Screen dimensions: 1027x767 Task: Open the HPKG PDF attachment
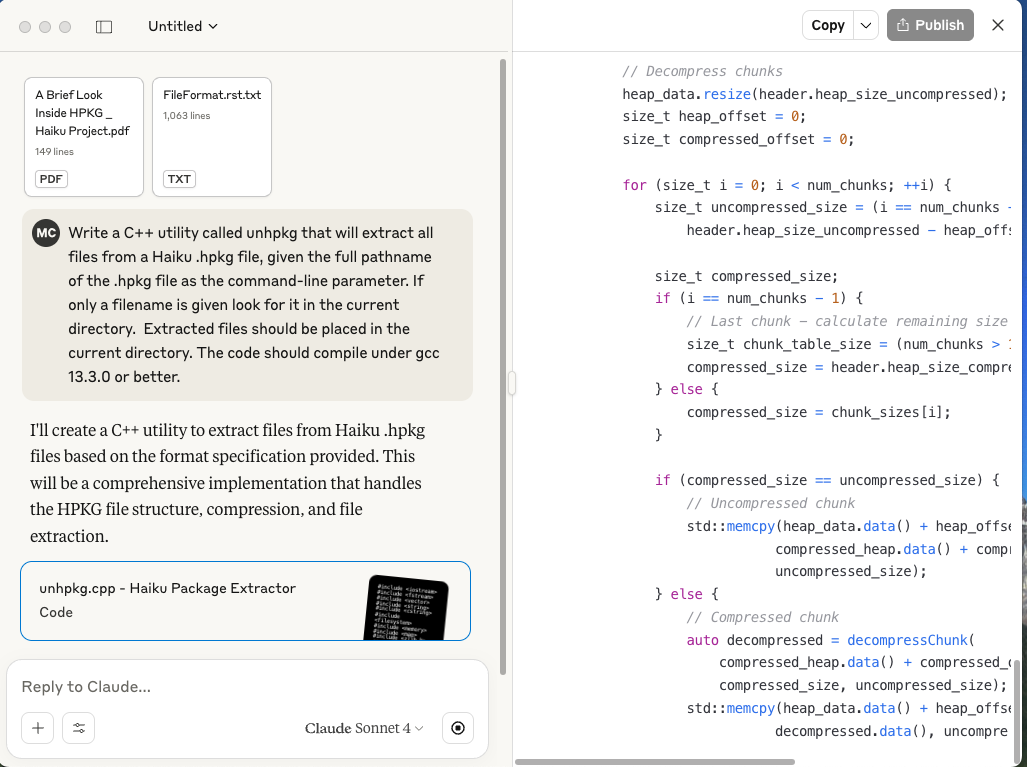[x=84, y=136]
